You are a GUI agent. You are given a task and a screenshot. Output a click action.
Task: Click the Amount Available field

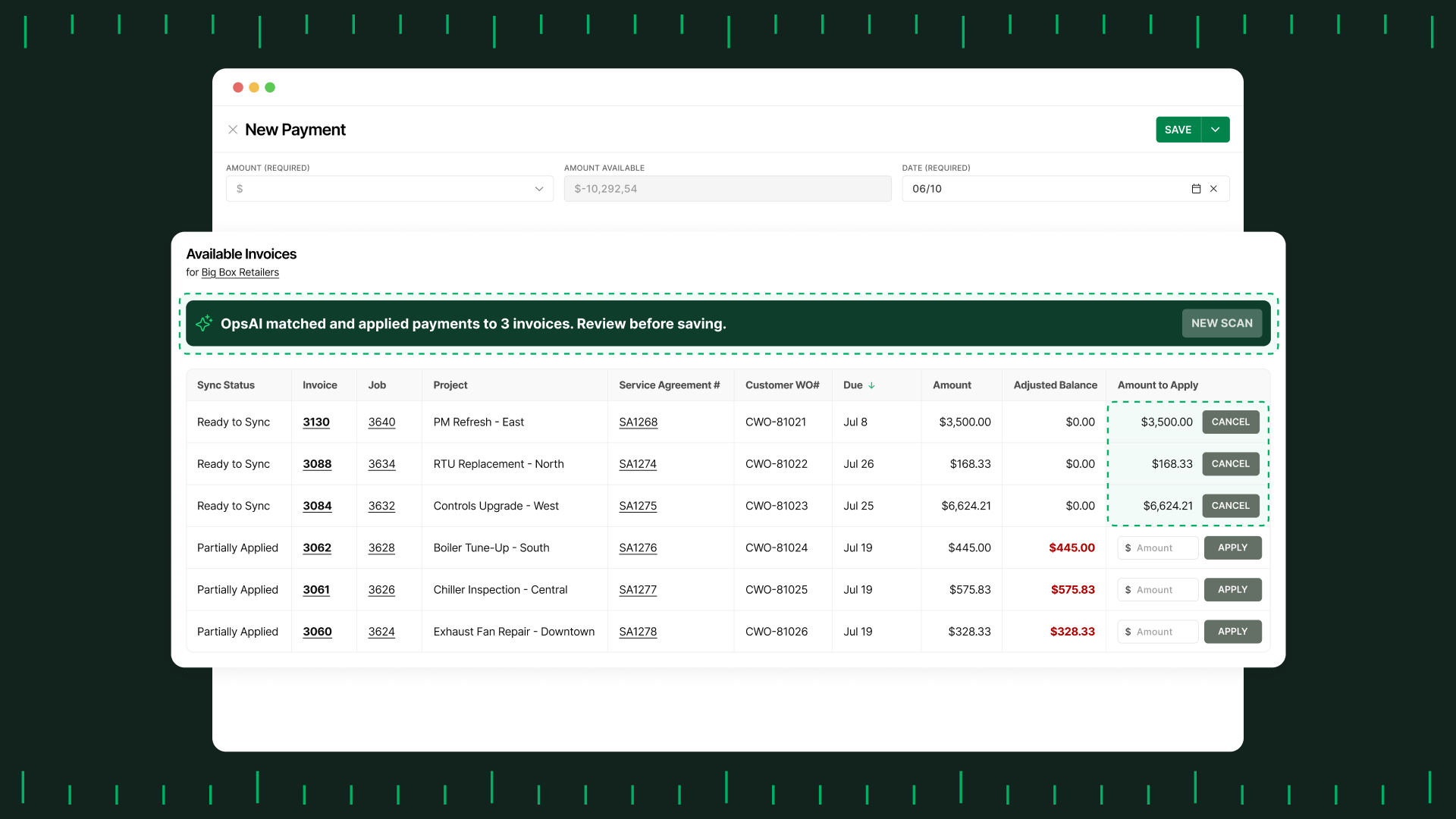[x=727, y=189]
